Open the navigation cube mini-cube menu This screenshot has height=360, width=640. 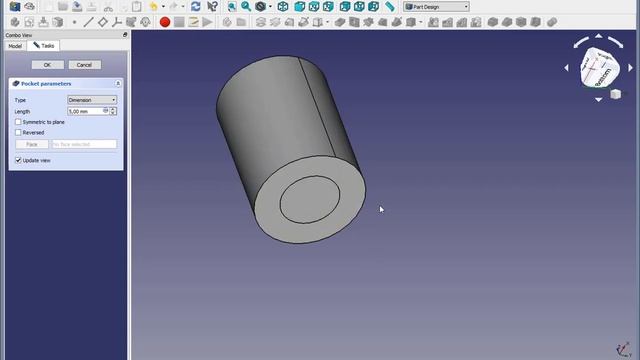tap(616, 95)
